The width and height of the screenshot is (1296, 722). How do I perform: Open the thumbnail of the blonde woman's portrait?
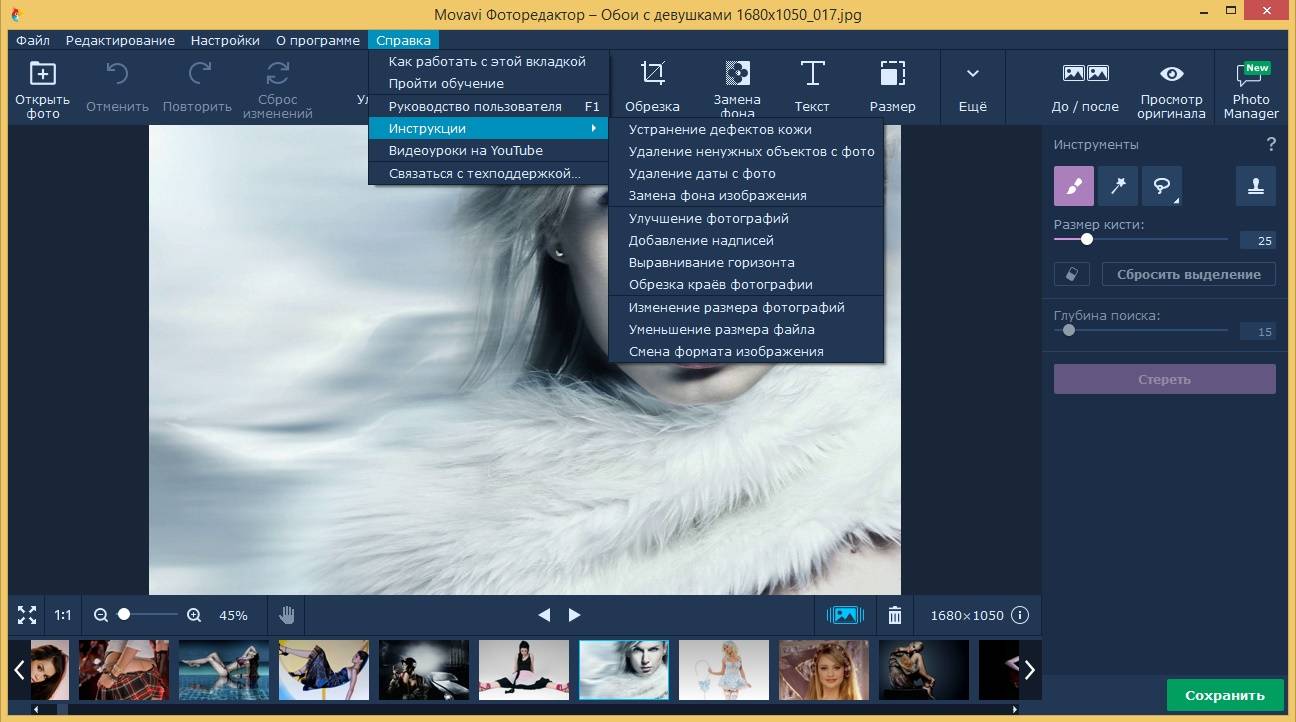pyautogui.click(x=824, y=670)
